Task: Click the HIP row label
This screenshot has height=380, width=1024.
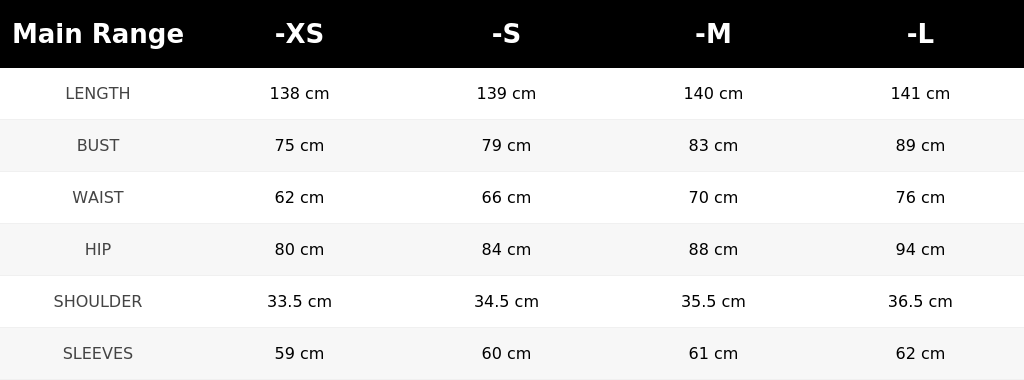Action: (98, 249)
